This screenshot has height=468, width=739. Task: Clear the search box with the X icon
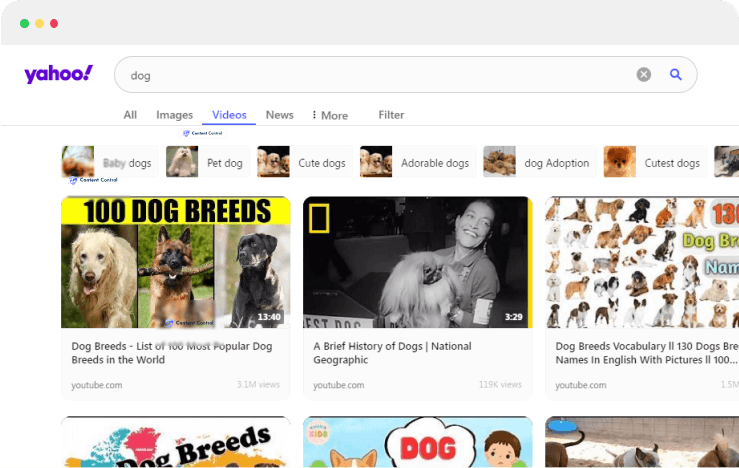(644, 74)
